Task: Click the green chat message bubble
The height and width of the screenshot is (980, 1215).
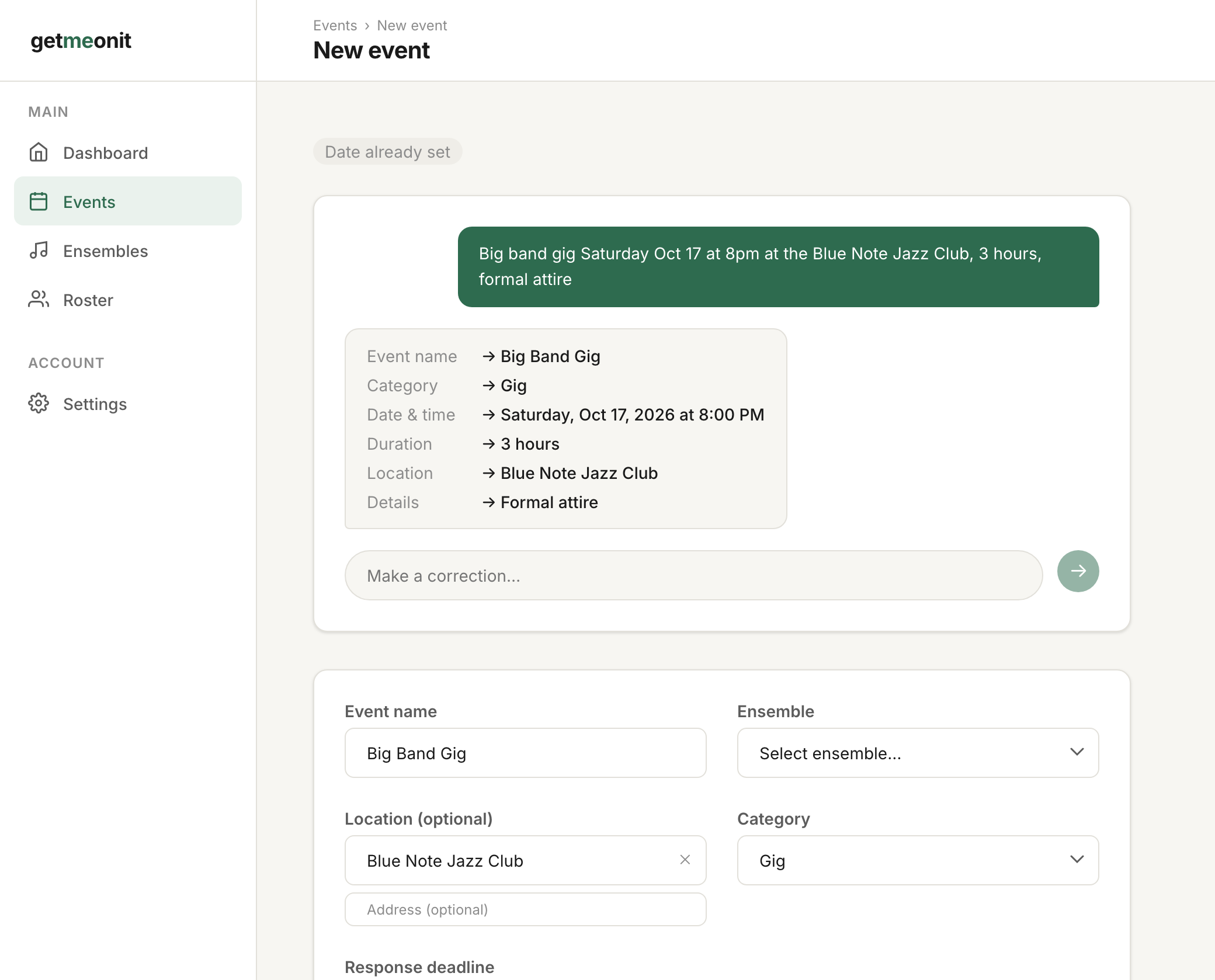Action: click(x=778, y=267)
